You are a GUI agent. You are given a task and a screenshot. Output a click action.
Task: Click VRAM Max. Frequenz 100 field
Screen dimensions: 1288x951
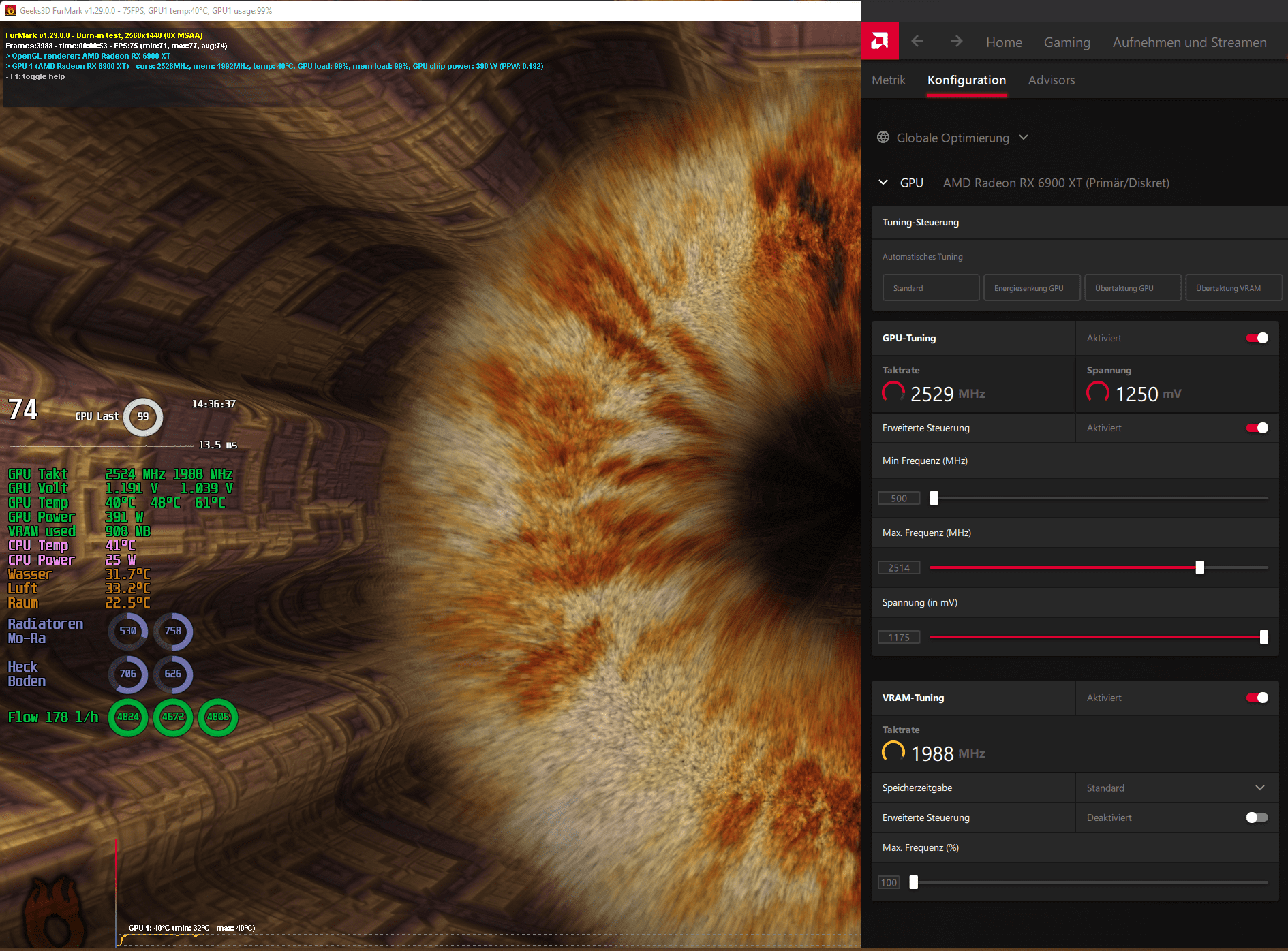(889, 882)
